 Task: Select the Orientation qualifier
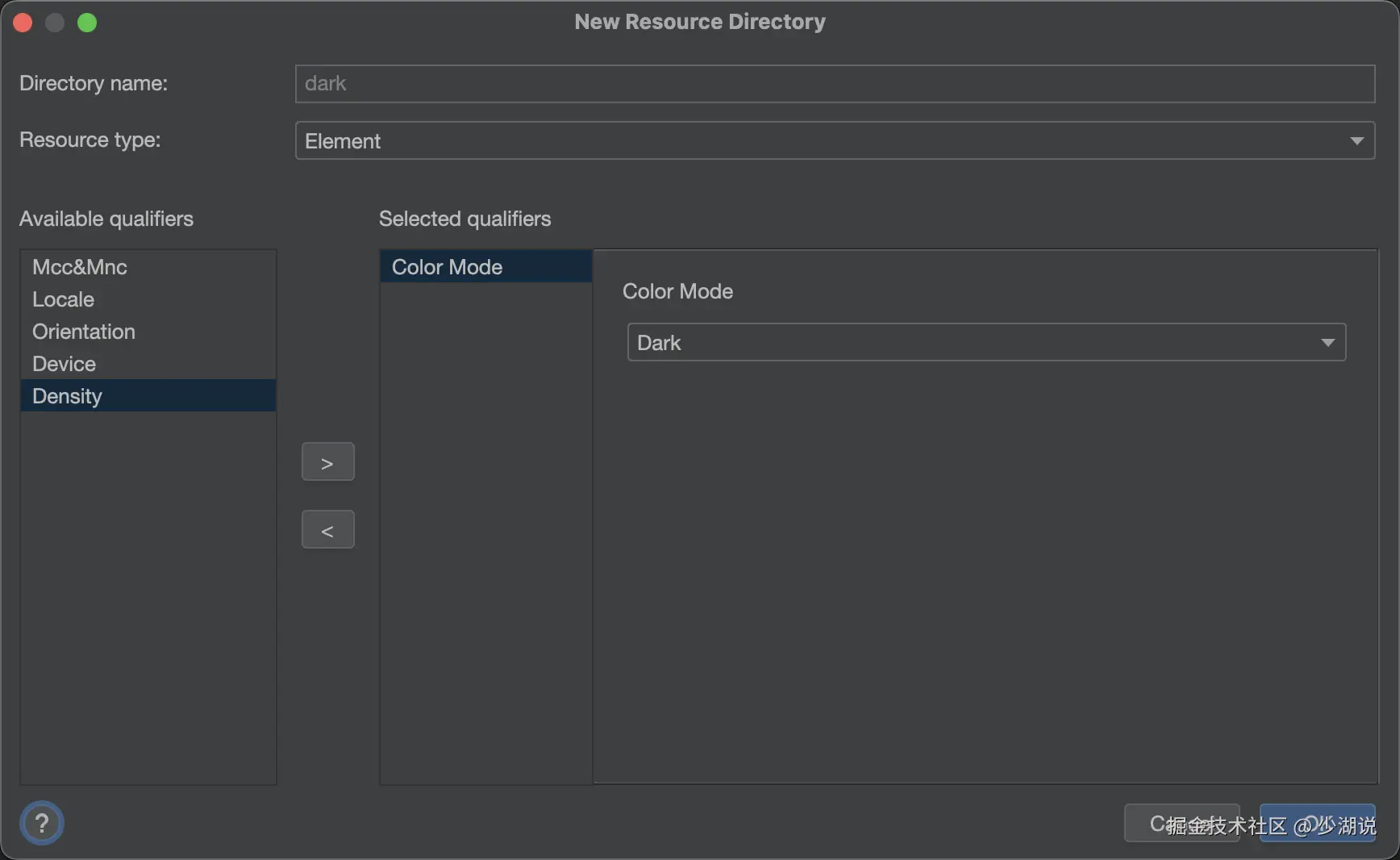(x=84, y=332)
